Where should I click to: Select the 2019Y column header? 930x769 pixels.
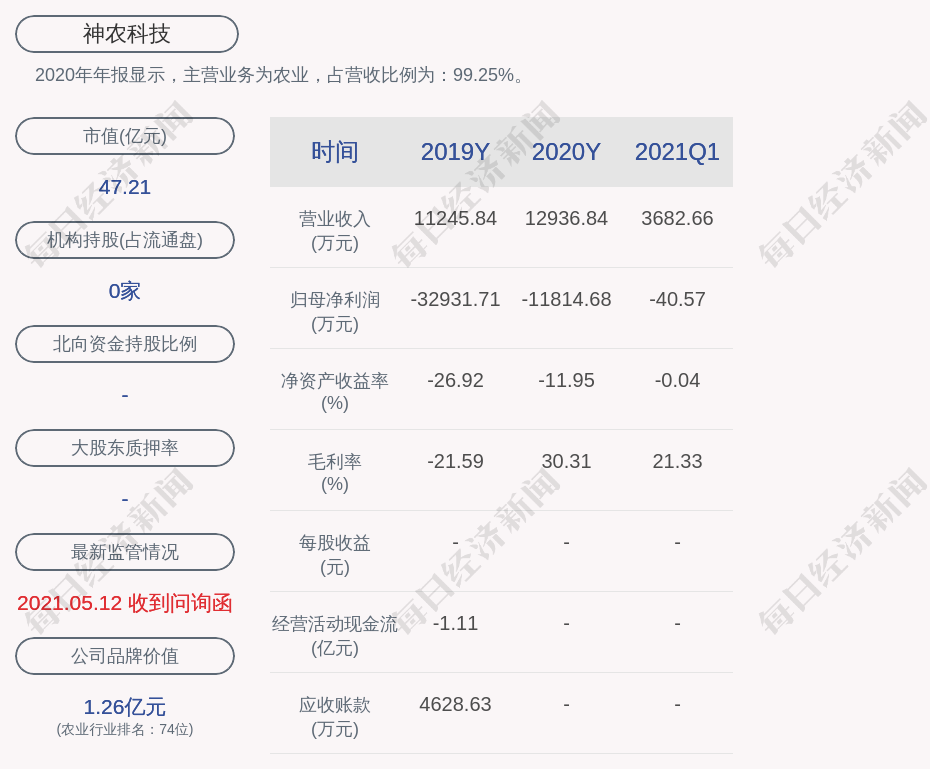point(455,152)
